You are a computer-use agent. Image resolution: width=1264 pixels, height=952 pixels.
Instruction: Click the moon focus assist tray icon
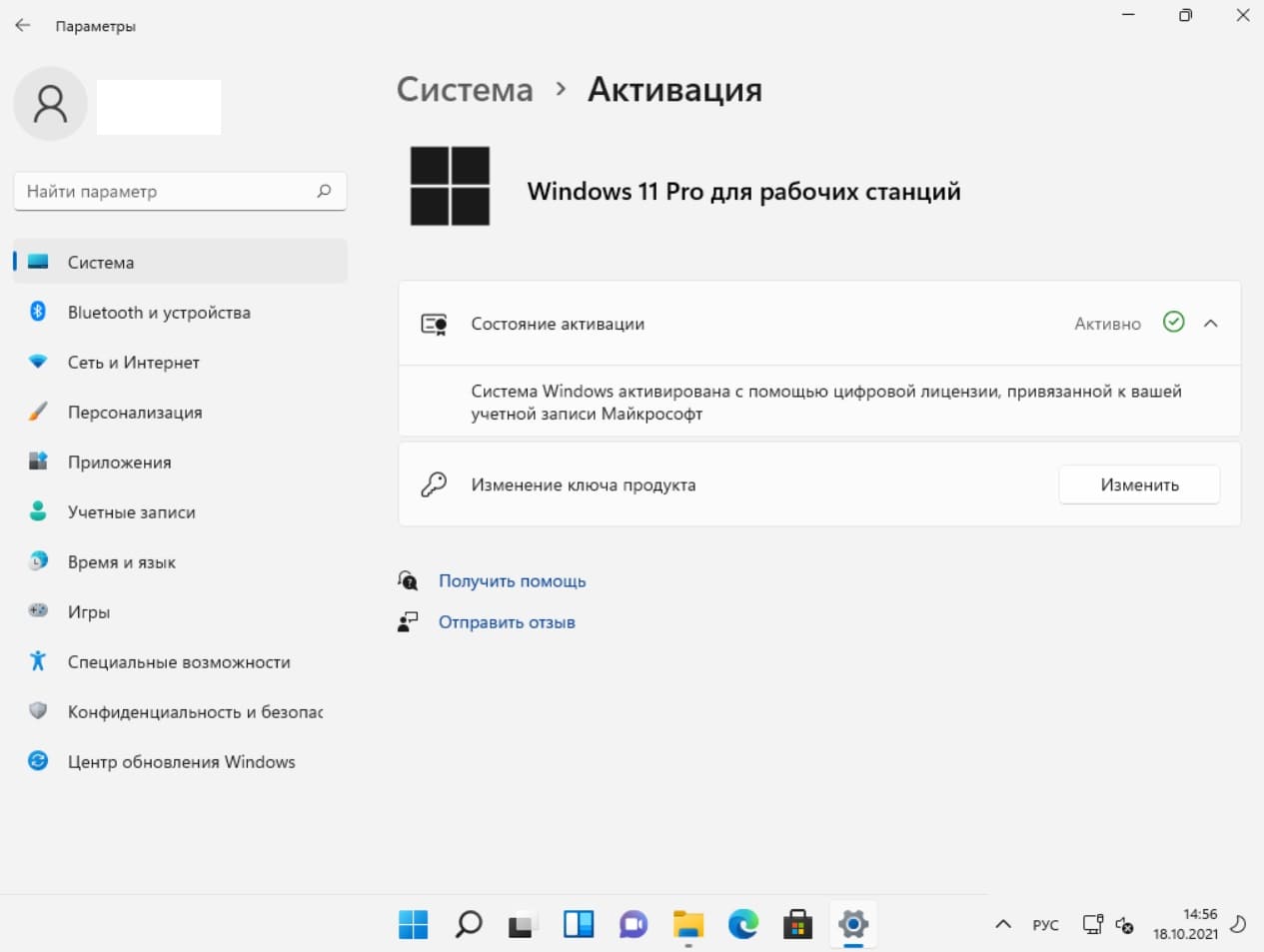[1238, 924]
